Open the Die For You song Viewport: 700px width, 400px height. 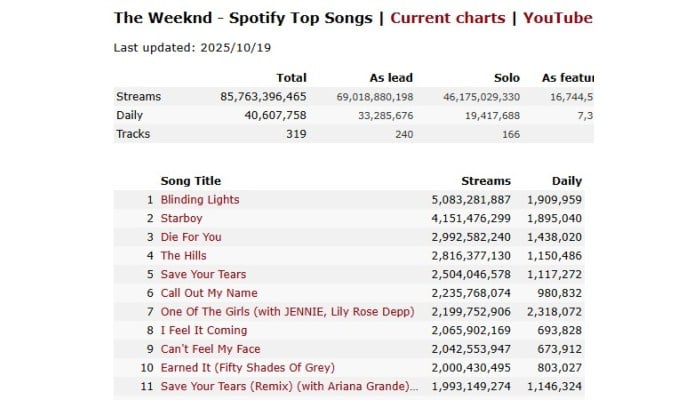pyautogui.click(x=191, y=237)
